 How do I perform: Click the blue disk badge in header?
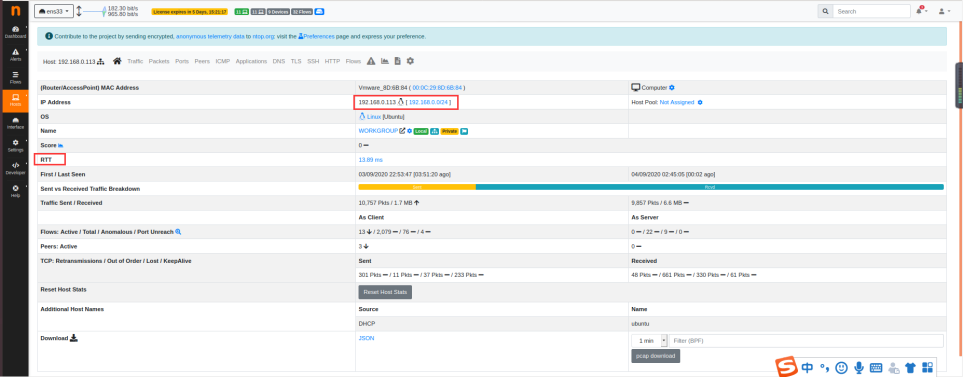tap(319, 11)
